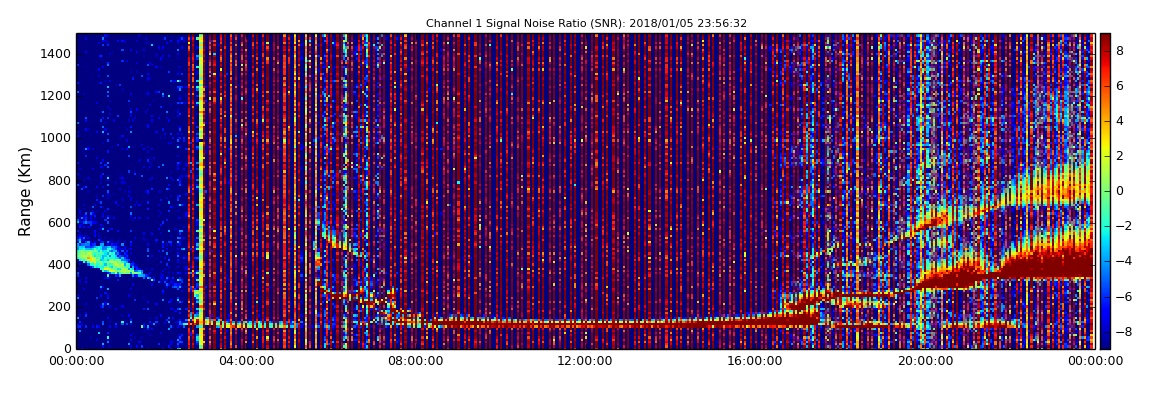1150x407 pixels.
Task: Click the 'Range (Km)' y-axis label
Action: [x=25, y=191]
